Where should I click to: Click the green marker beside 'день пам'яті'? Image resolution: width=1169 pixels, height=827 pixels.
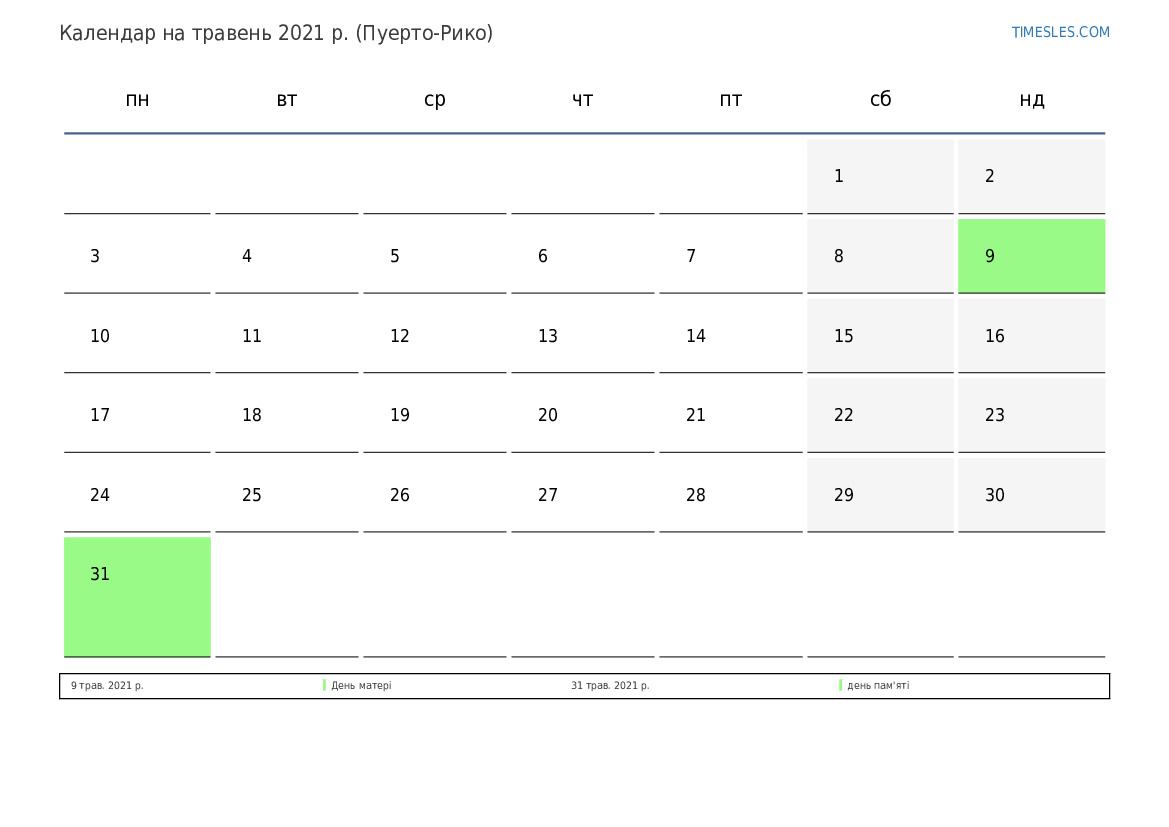[x=840, y=685]
